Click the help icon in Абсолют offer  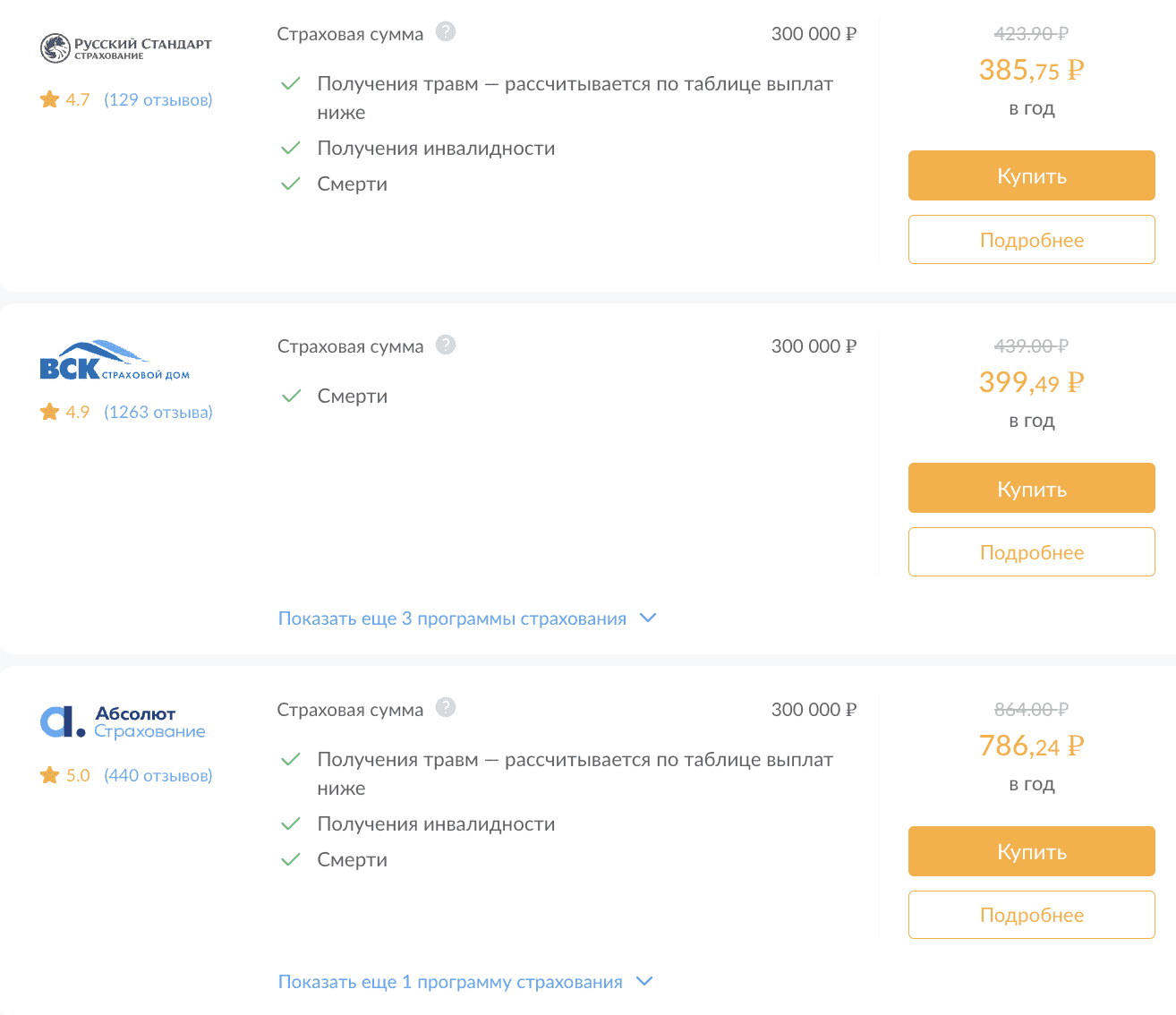click(x=446, y=708)
